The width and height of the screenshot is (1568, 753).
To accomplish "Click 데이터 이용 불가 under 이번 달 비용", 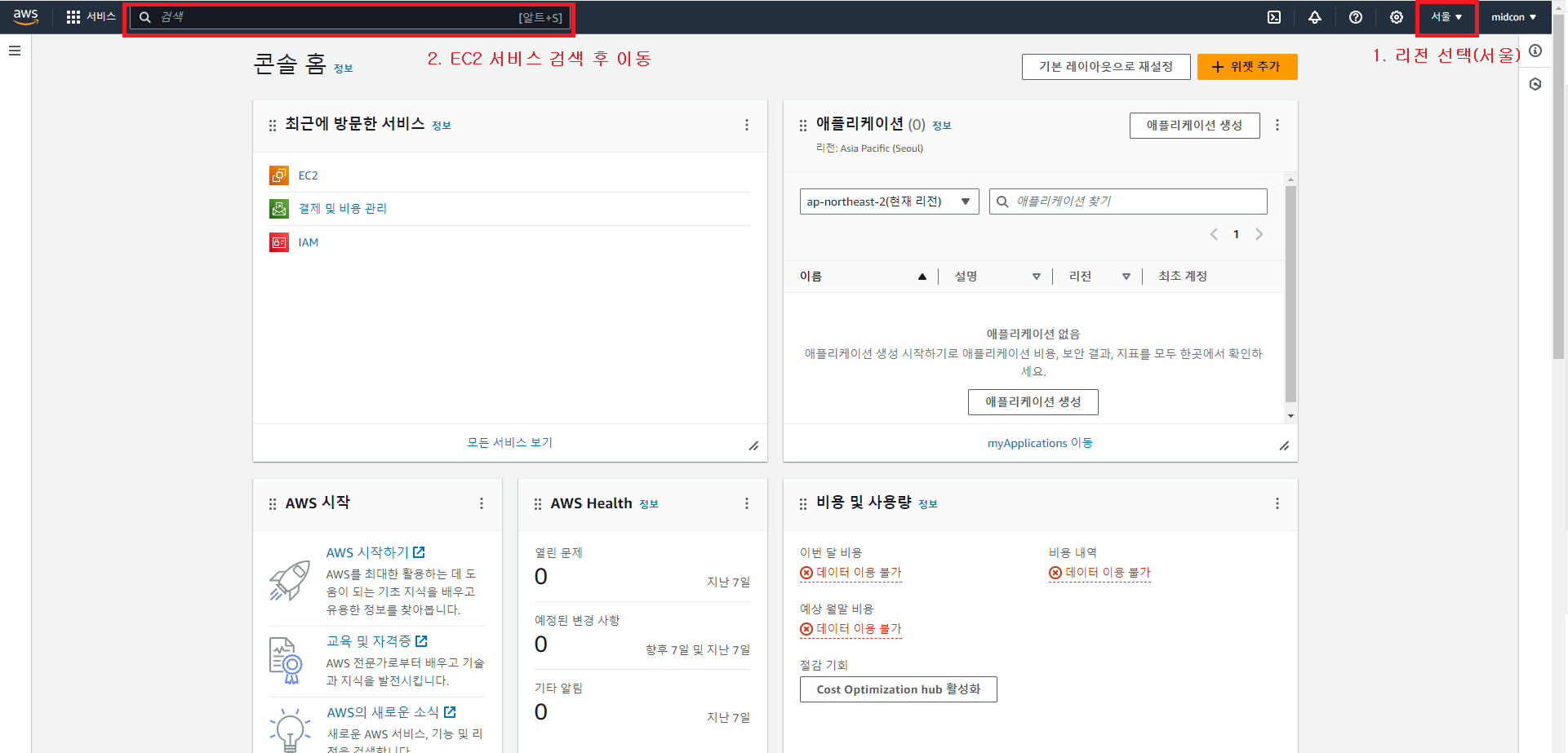I will click(x=851, y=573).
